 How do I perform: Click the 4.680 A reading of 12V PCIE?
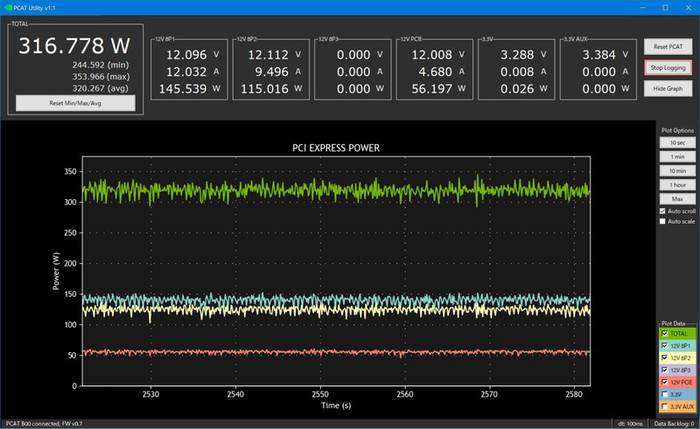tap(441, 72)
